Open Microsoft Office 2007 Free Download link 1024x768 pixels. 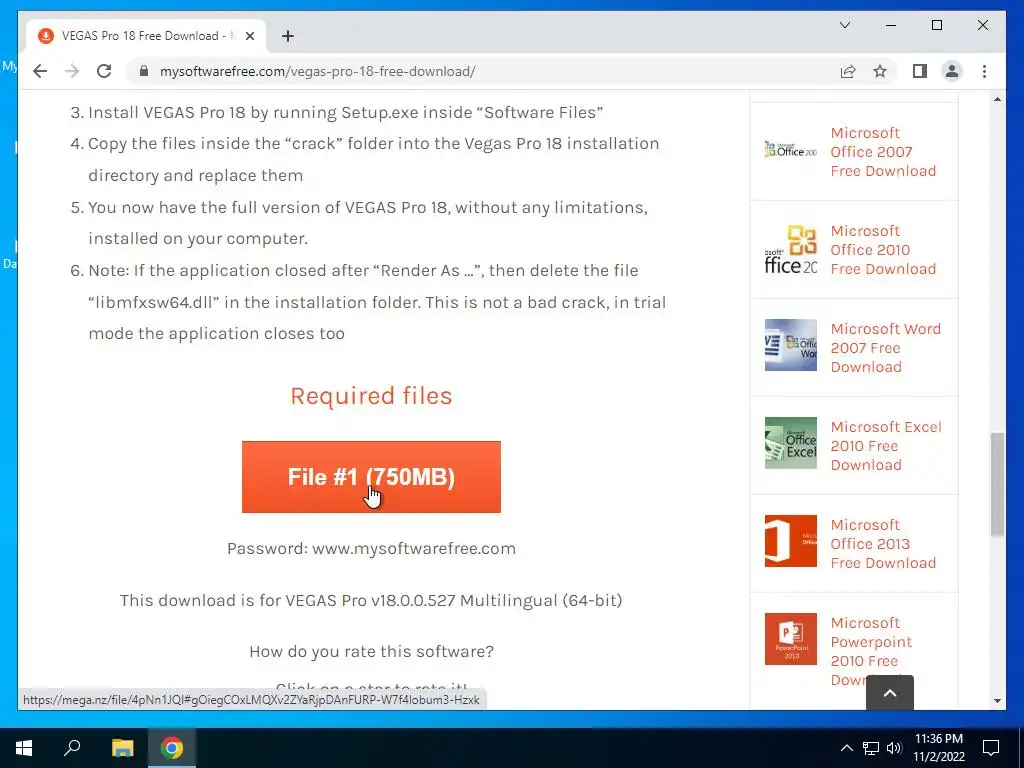coord(883,152)
